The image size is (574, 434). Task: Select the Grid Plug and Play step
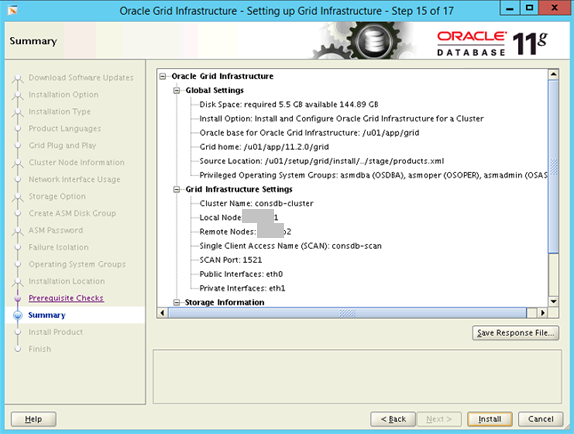[x=62, y=146]
